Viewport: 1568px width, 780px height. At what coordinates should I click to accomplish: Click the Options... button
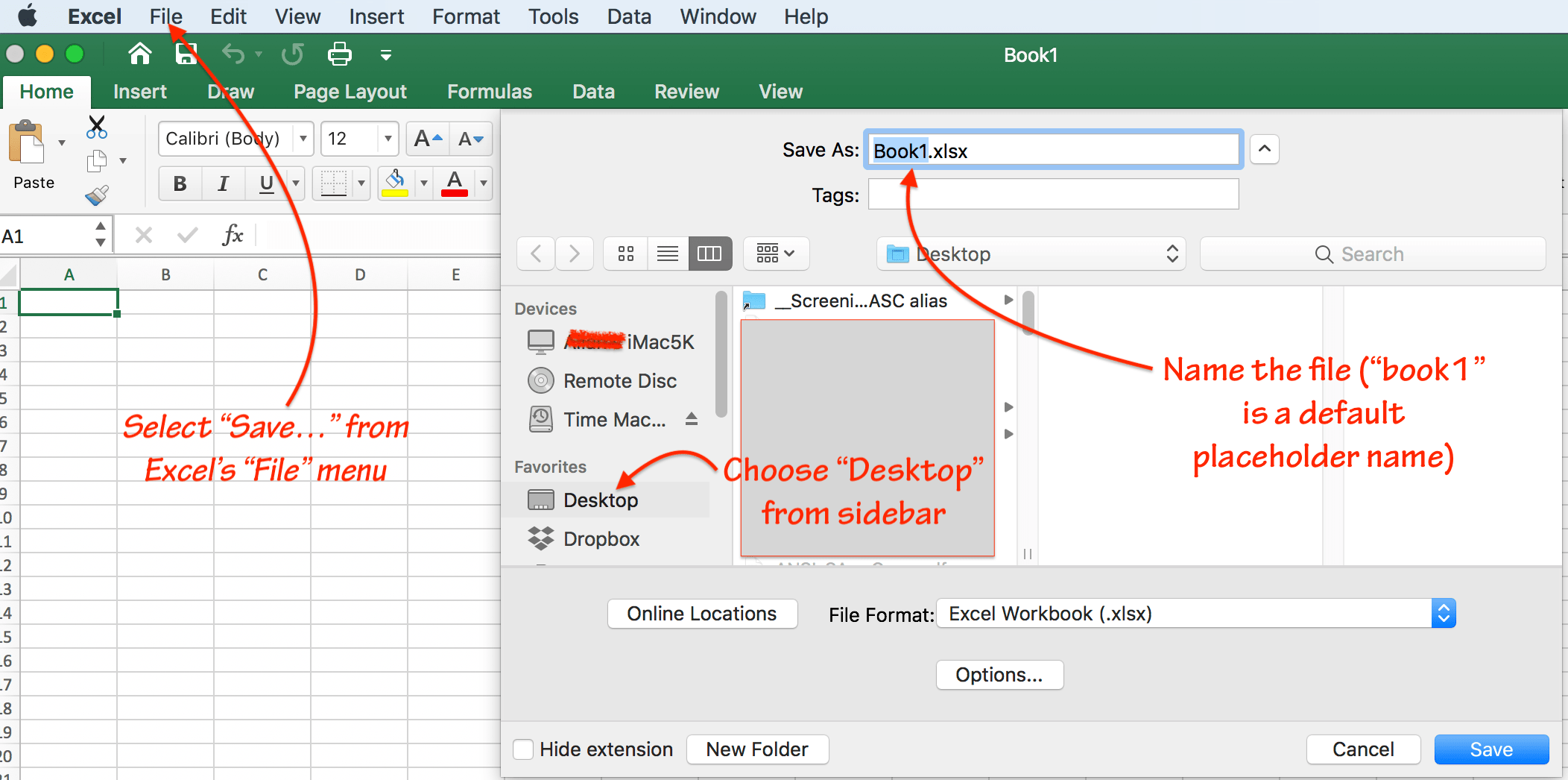[x=999, y=674]
